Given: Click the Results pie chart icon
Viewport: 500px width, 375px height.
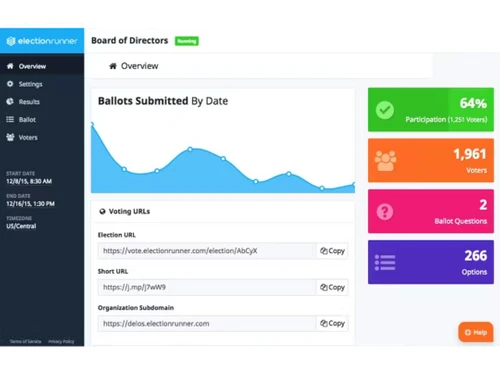Looking at the screenshot, I should click(x=10, y=101).
